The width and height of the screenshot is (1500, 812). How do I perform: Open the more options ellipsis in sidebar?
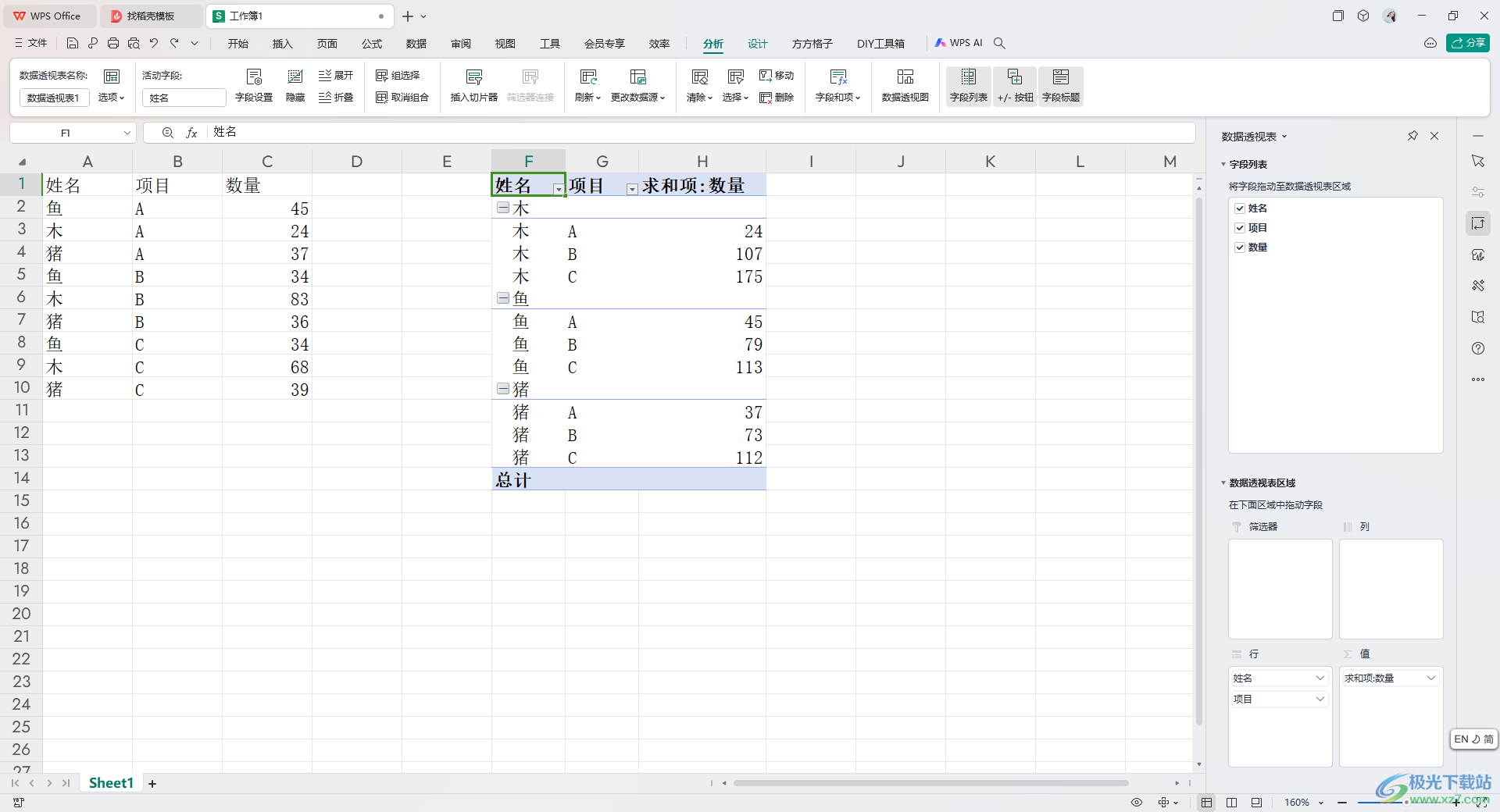(x=1478, y=379)
